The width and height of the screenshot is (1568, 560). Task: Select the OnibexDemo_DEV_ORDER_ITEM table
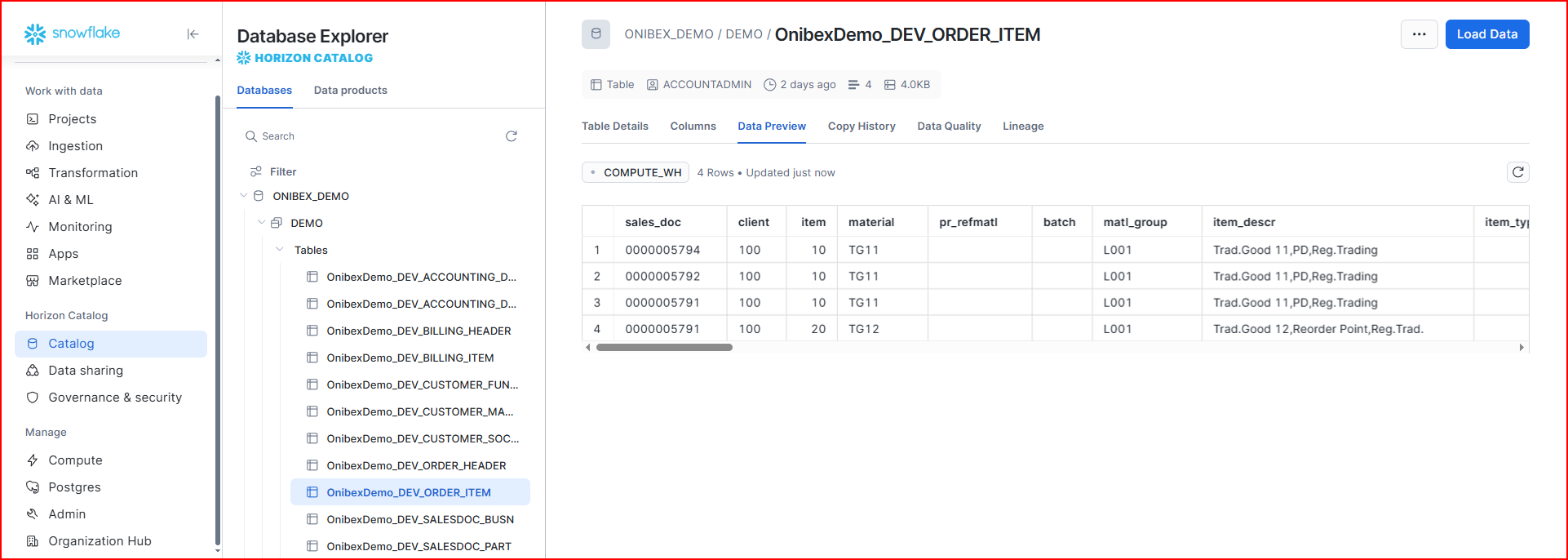click(410, 492)
